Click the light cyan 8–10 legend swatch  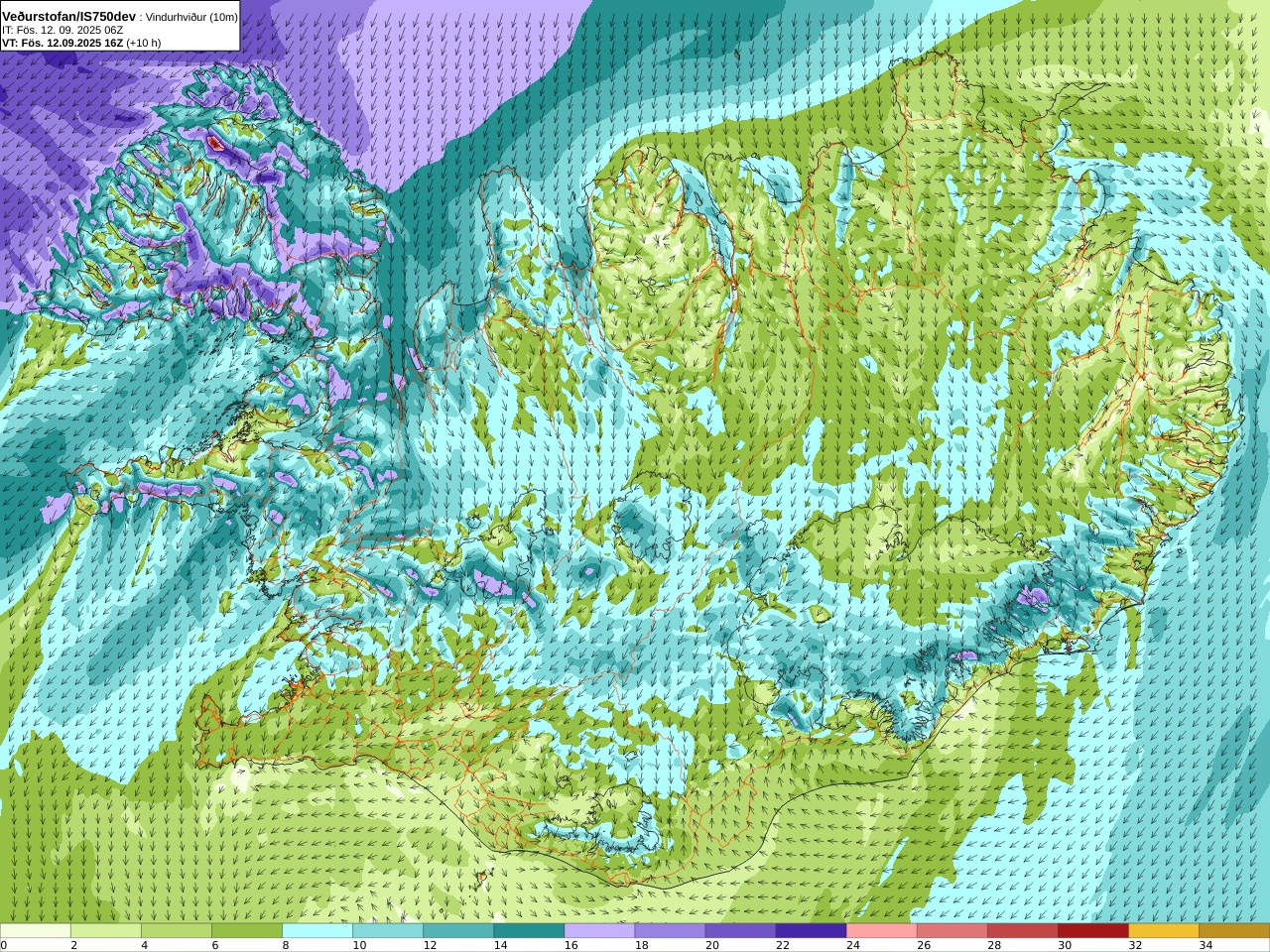(x=317, y=931)
